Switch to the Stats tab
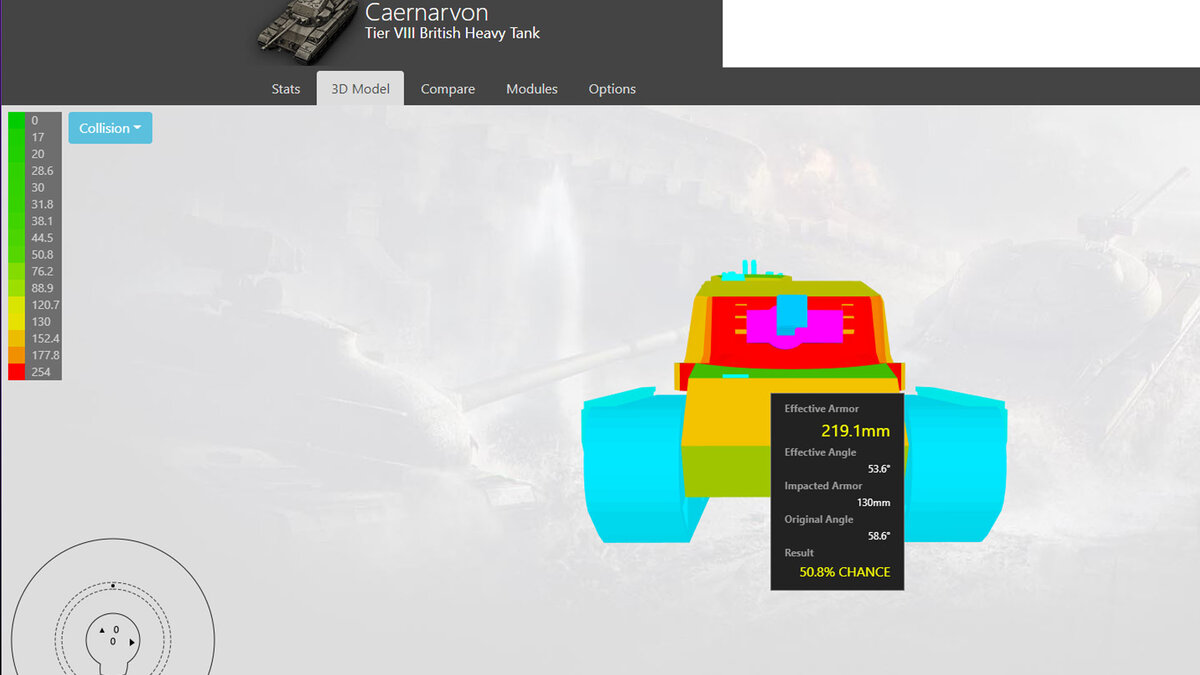Image resolution: width=1200 pixels, height=675 pixels. [x=286, y=89]
